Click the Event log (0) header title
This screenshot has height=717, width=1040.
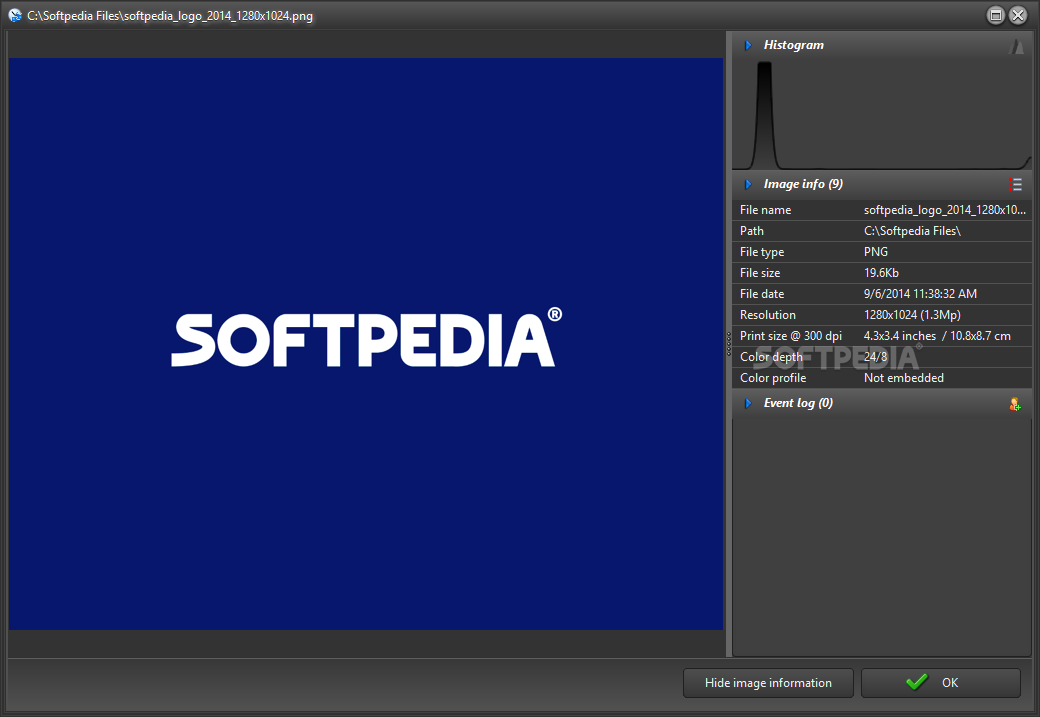click(798, 403)
